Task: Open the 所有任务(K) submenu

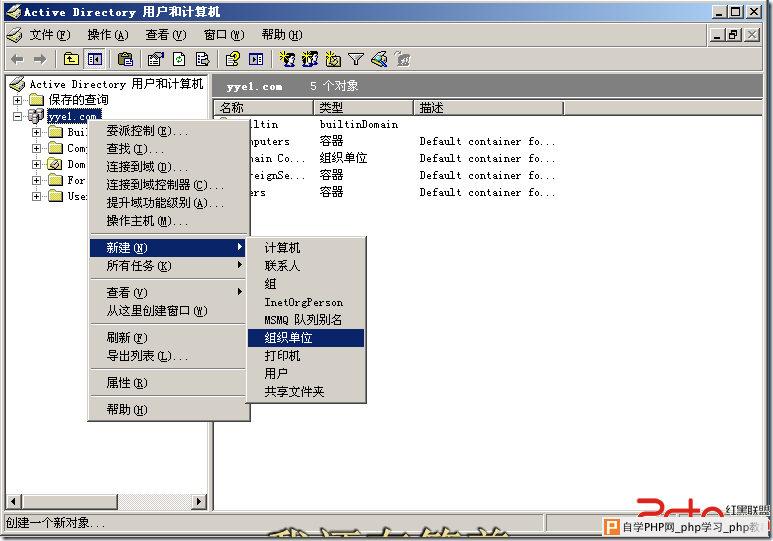Action: coord(168,266)
